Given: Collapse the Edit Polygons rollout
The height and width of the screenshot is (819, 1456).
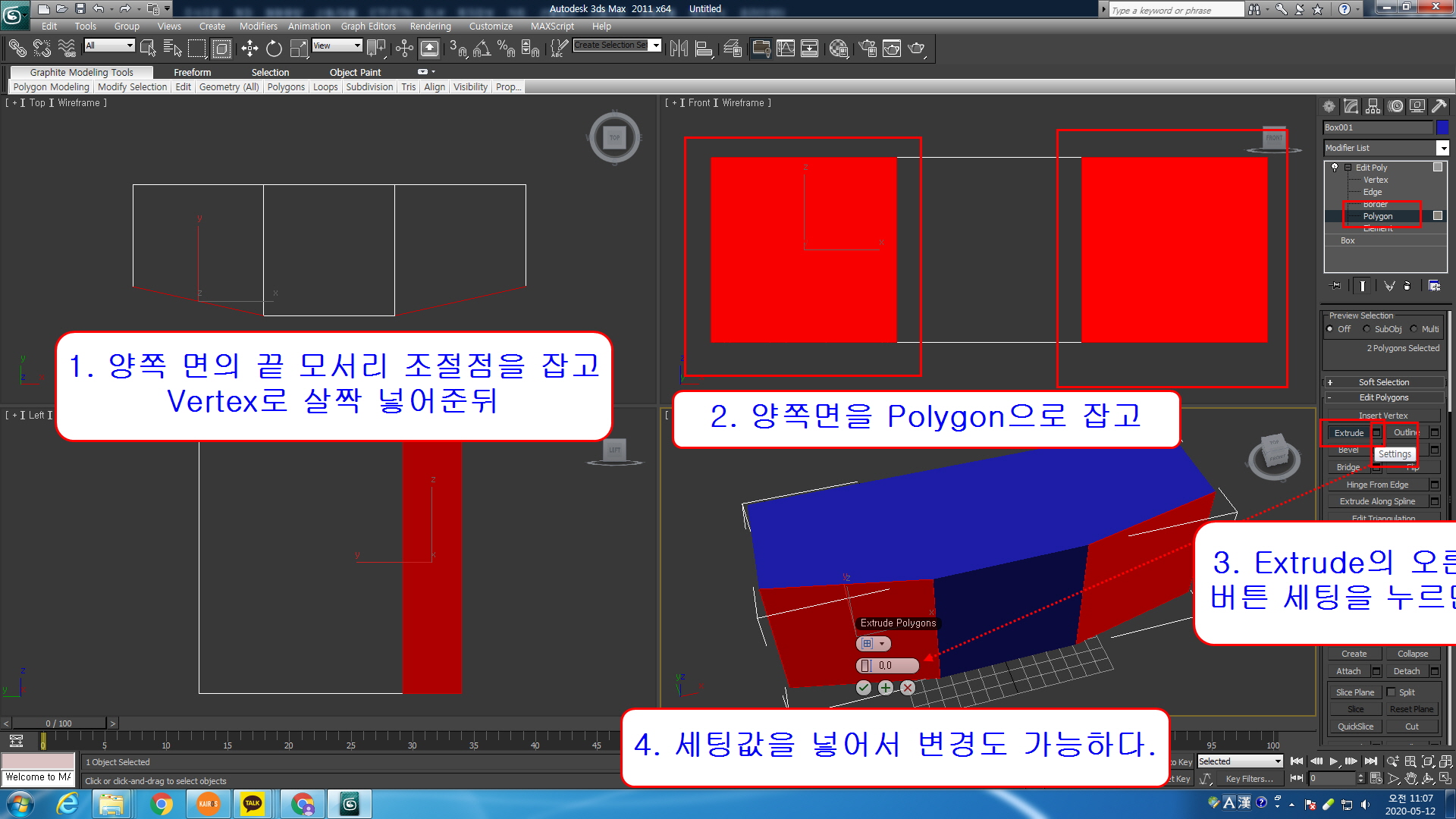Looking at the screenshot, I should [1383, 397].
